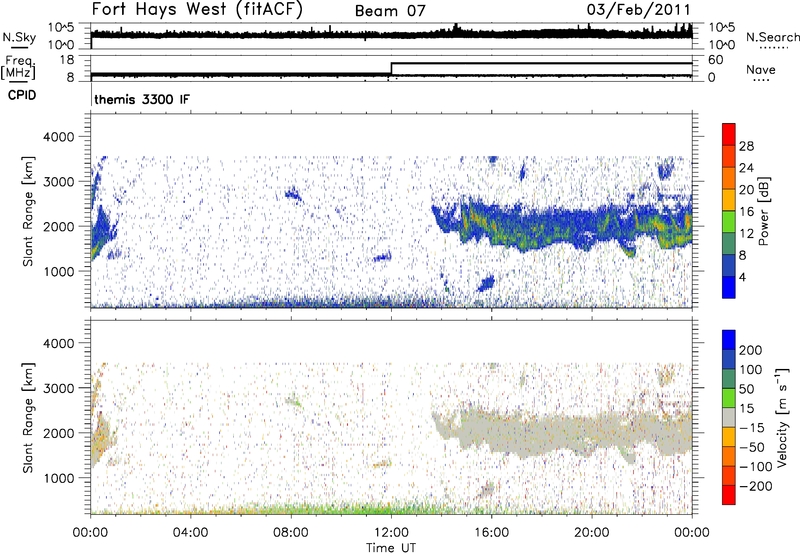Pick the light green segment of Power colorbar
This screenshot has width=800, height=554.
[729, 222]
